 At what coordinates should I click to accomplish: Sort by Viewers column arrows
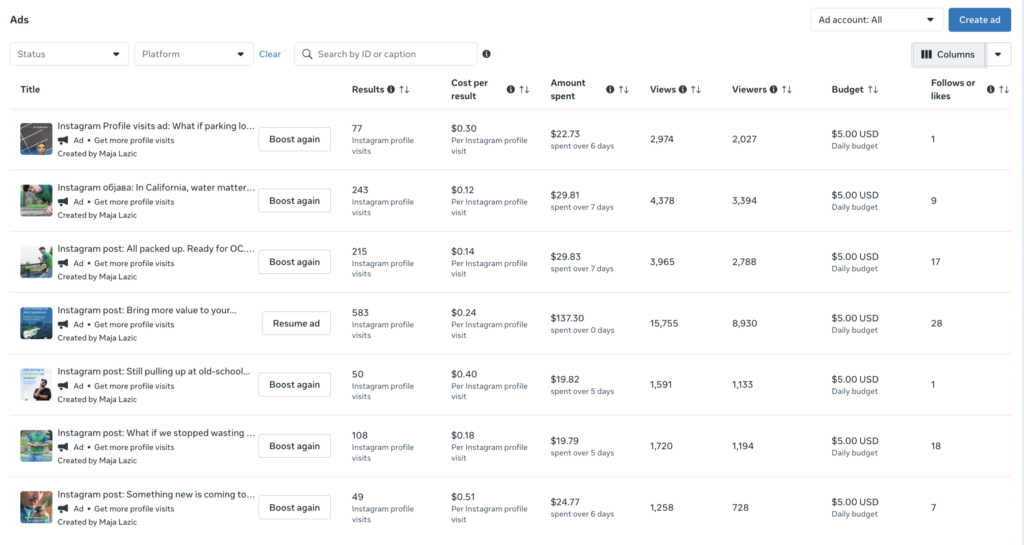pyautogui.click(x=786, y=90)
